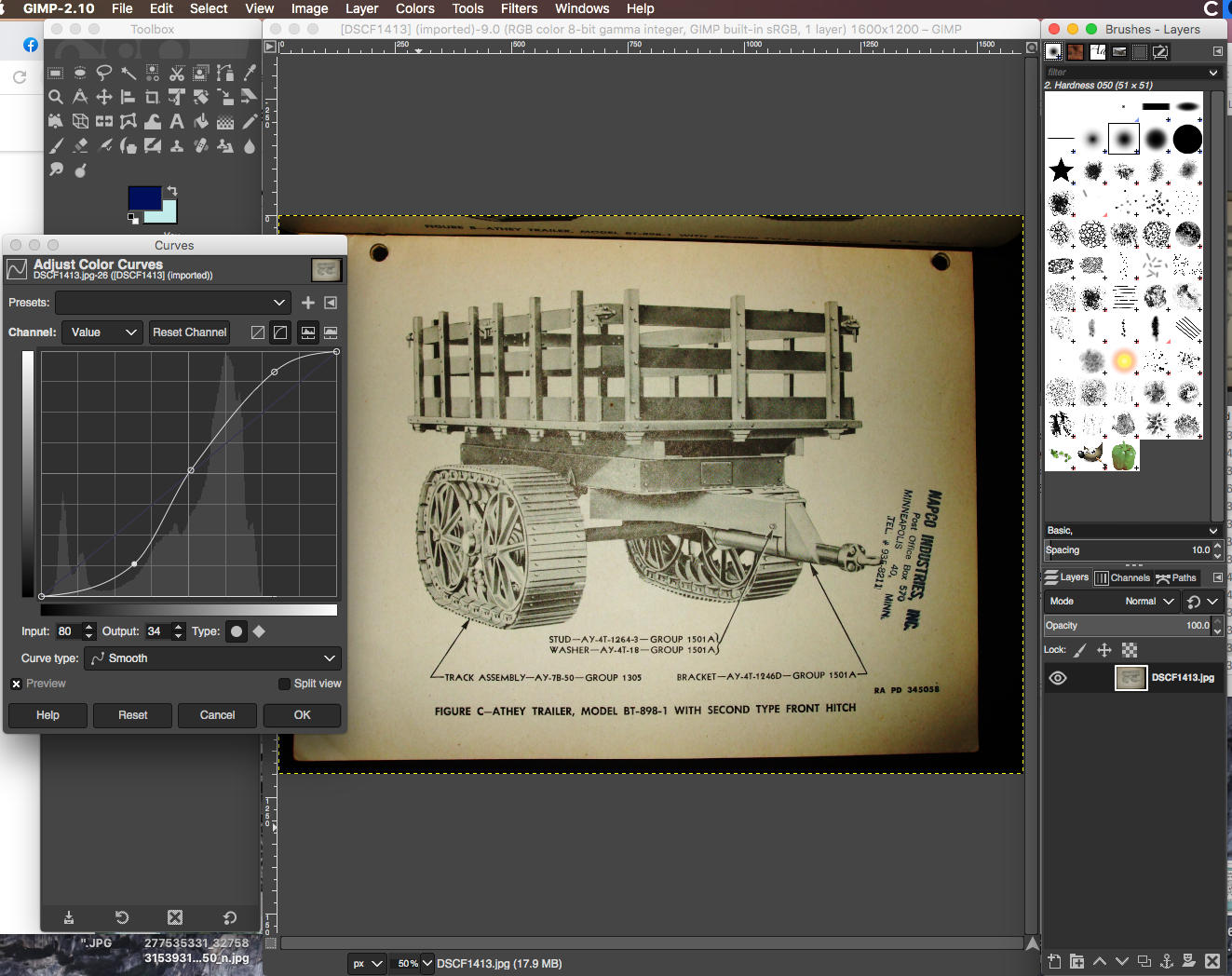This screenshot has width=1232, height=976.
Task: Create a new layer in Layers panel
Action: pyautogui.click(x=1053, y=961)
